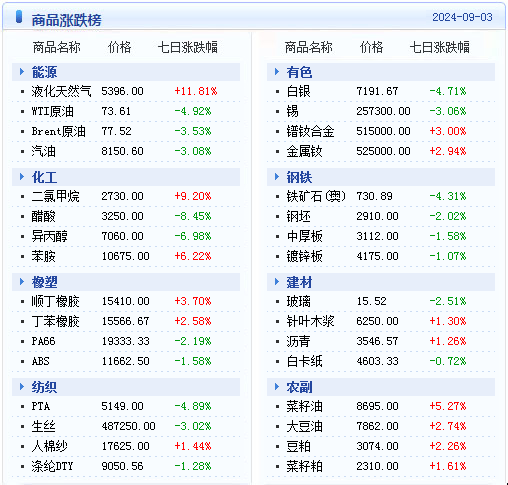Viewport: 508px width, 485px height.
Task: Expand the 能源 category arrow
Action: click(x=22, y=71)
